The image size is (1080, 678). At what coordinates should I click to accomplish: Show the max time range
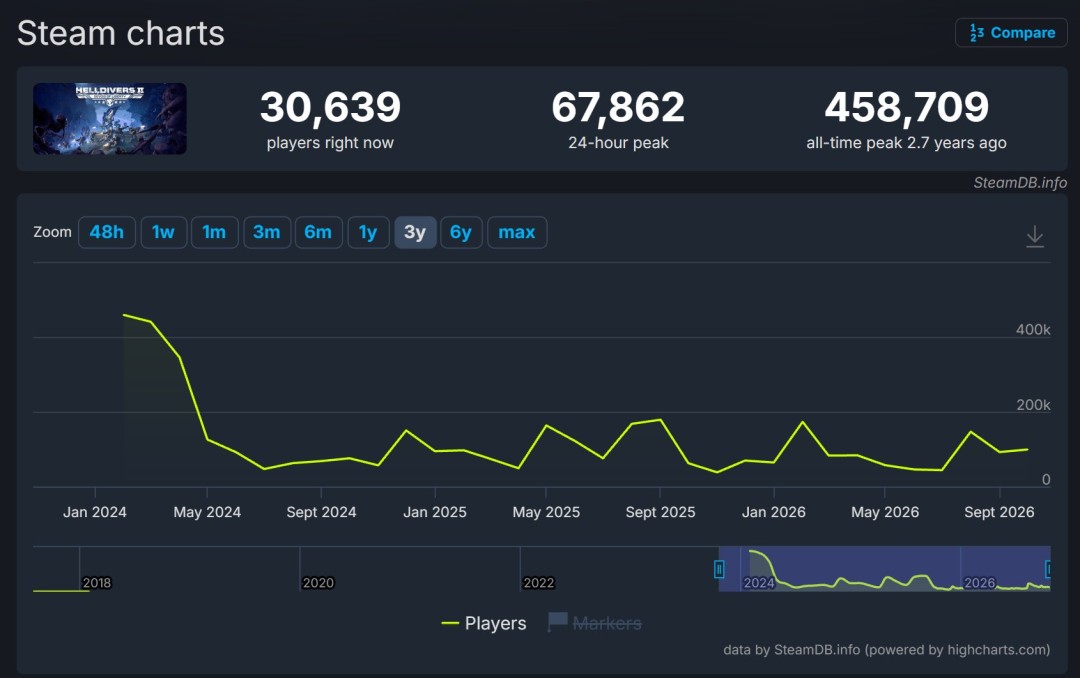[x=517, y=232]
